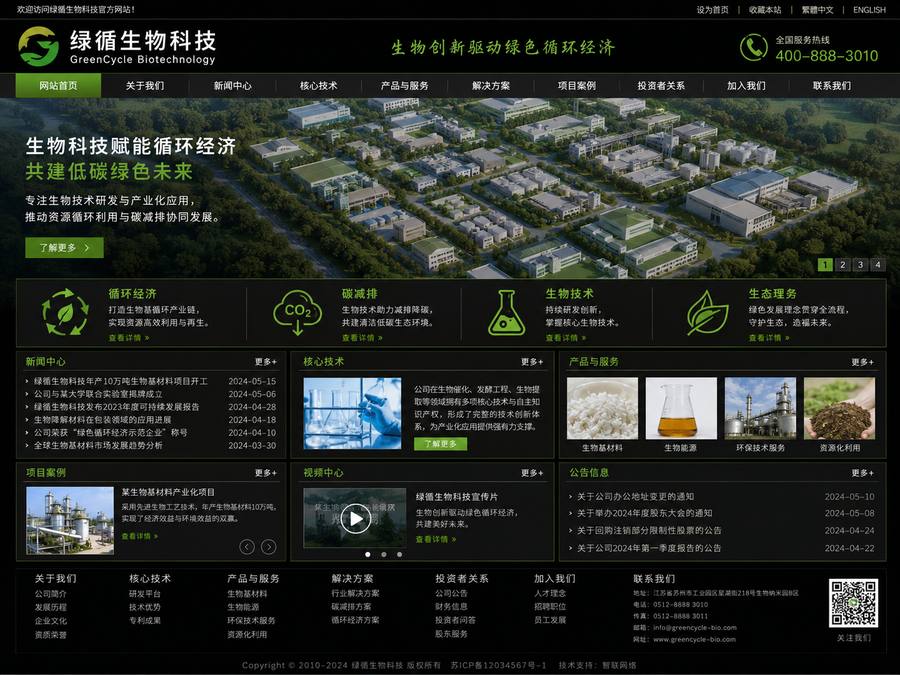
Task: Select second video carousel dot
Action: 384,554
